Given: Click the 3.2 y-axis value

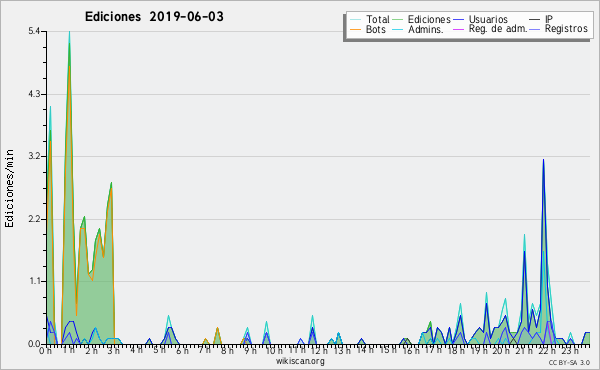Looking at the screenshot, I should point(34,156).
